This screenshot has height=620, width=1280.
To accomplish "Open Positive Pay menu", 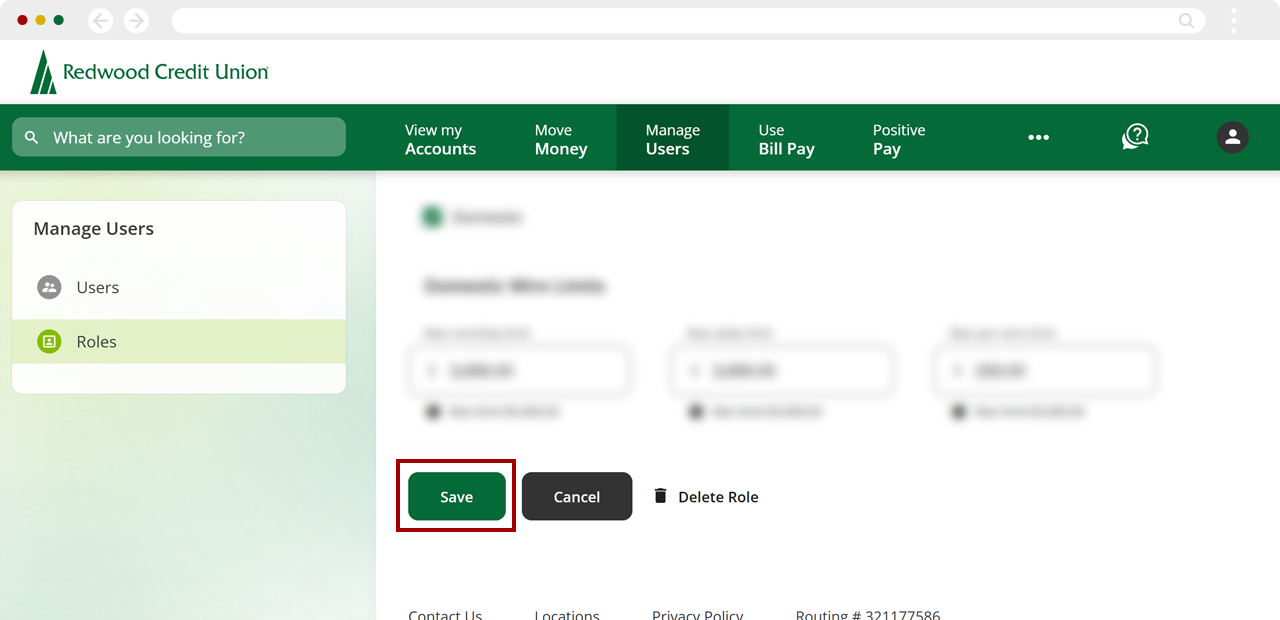I will pyautogui.click(x=899, y=139).
